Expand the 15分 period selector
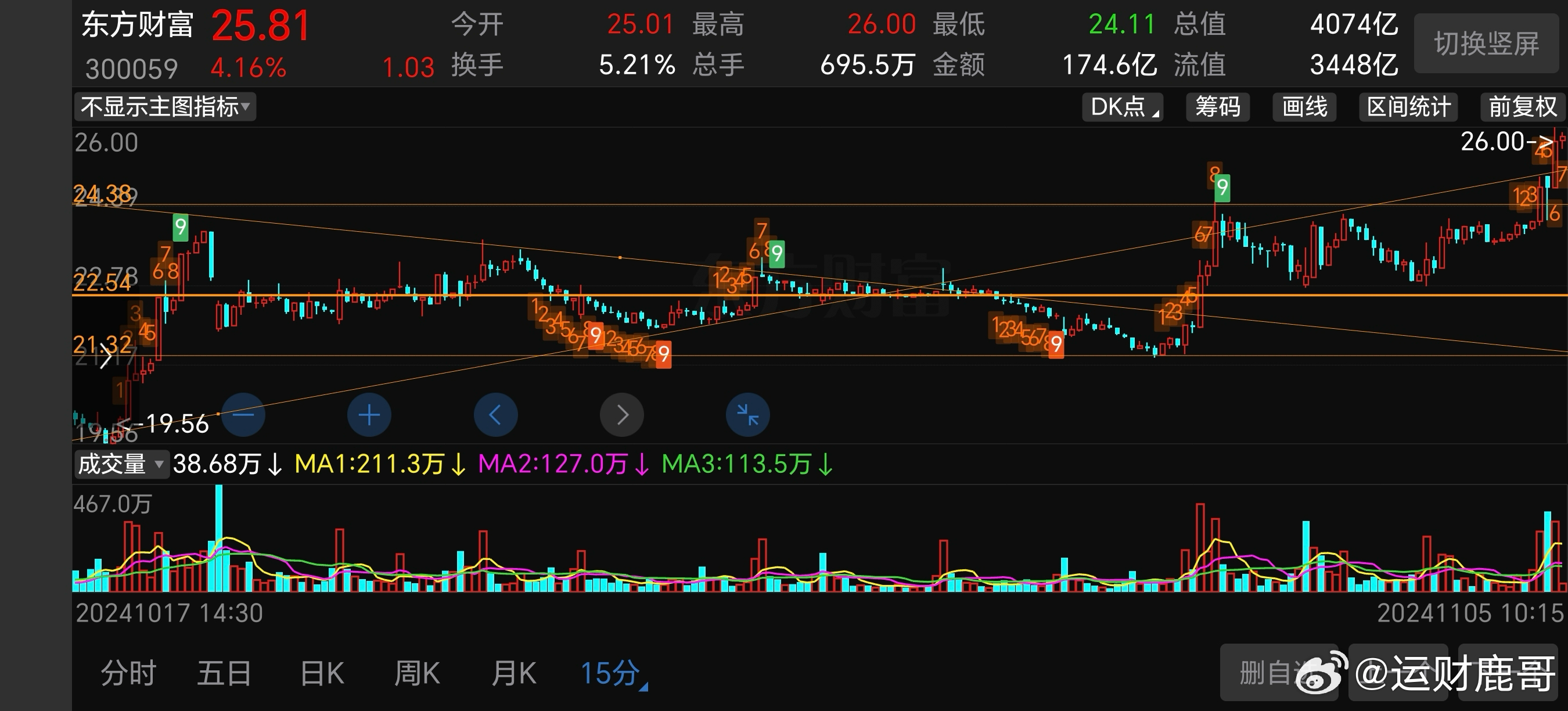 coord(614,673)
